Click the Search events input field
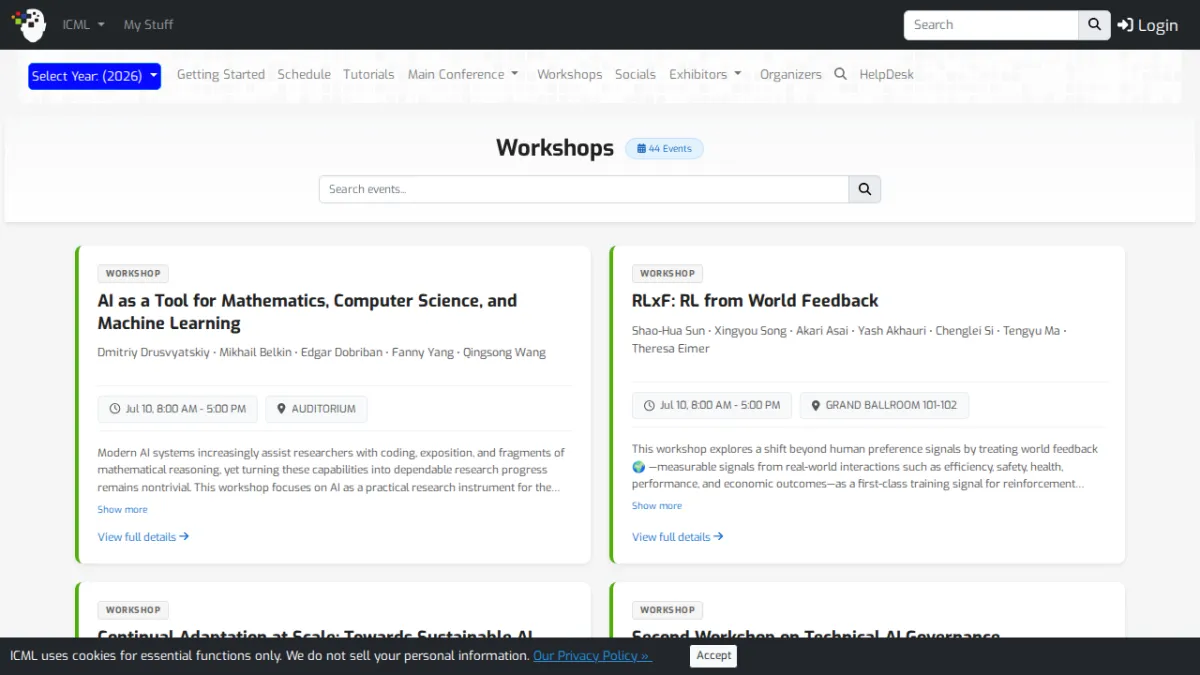This screenshot has width=1200, height=675. 584,189
